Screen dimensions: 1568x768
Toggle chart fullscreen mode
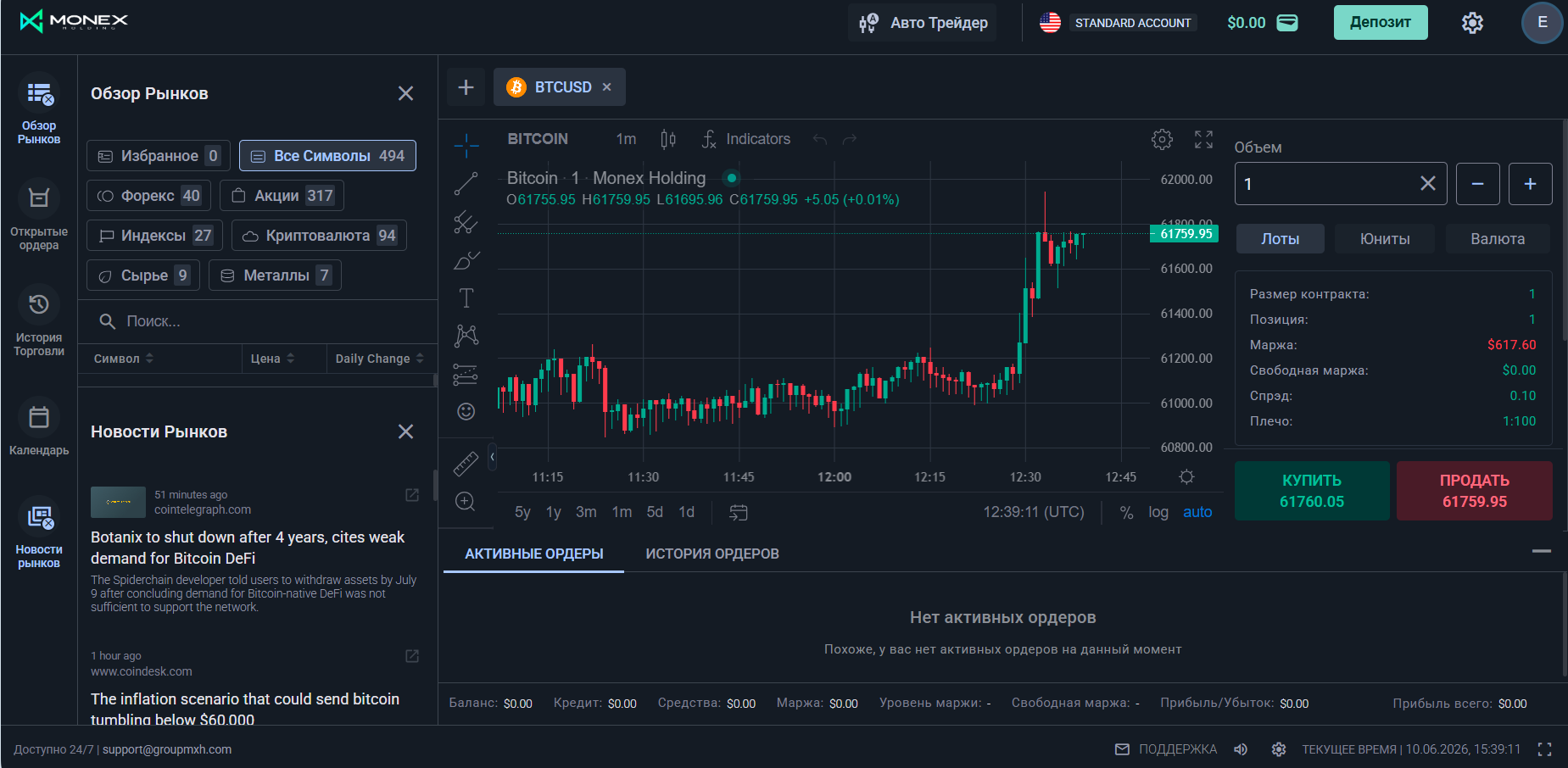[x=1203, y=139]
